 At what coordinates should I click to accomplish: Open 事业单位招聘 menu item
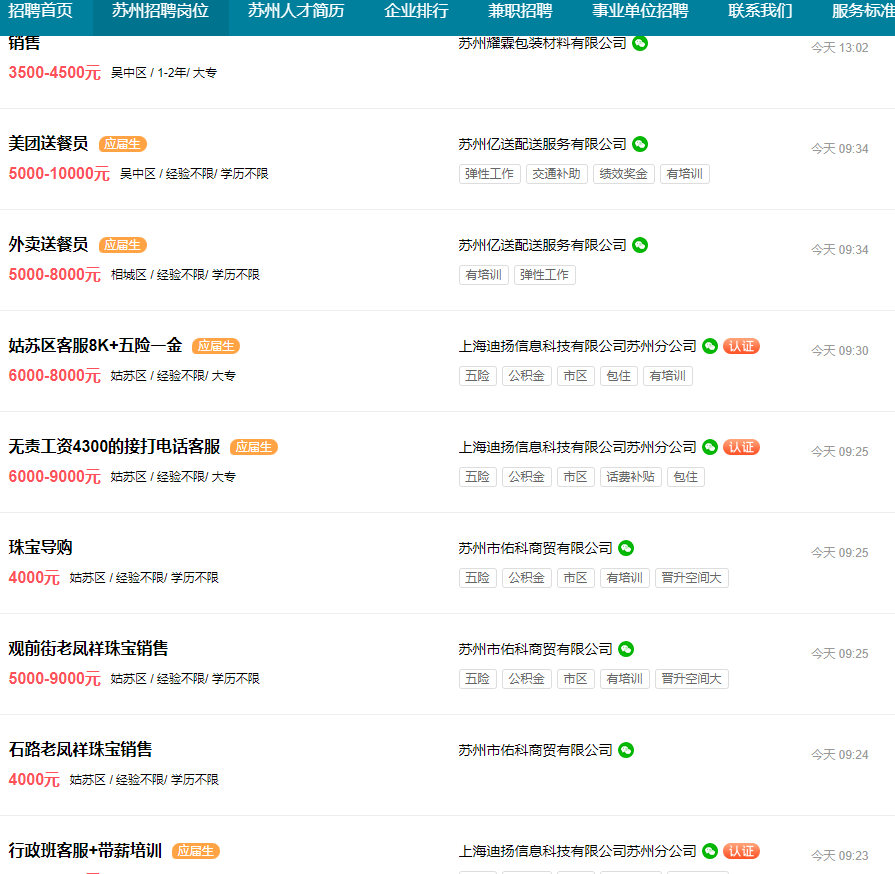(x=640, y=12)
